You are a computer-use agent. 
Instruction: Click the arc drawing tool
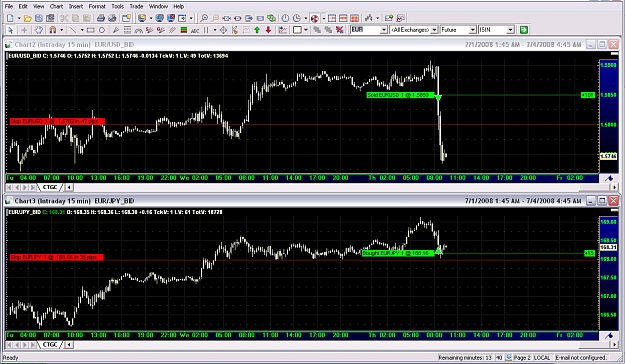click(x=139, y=30)
